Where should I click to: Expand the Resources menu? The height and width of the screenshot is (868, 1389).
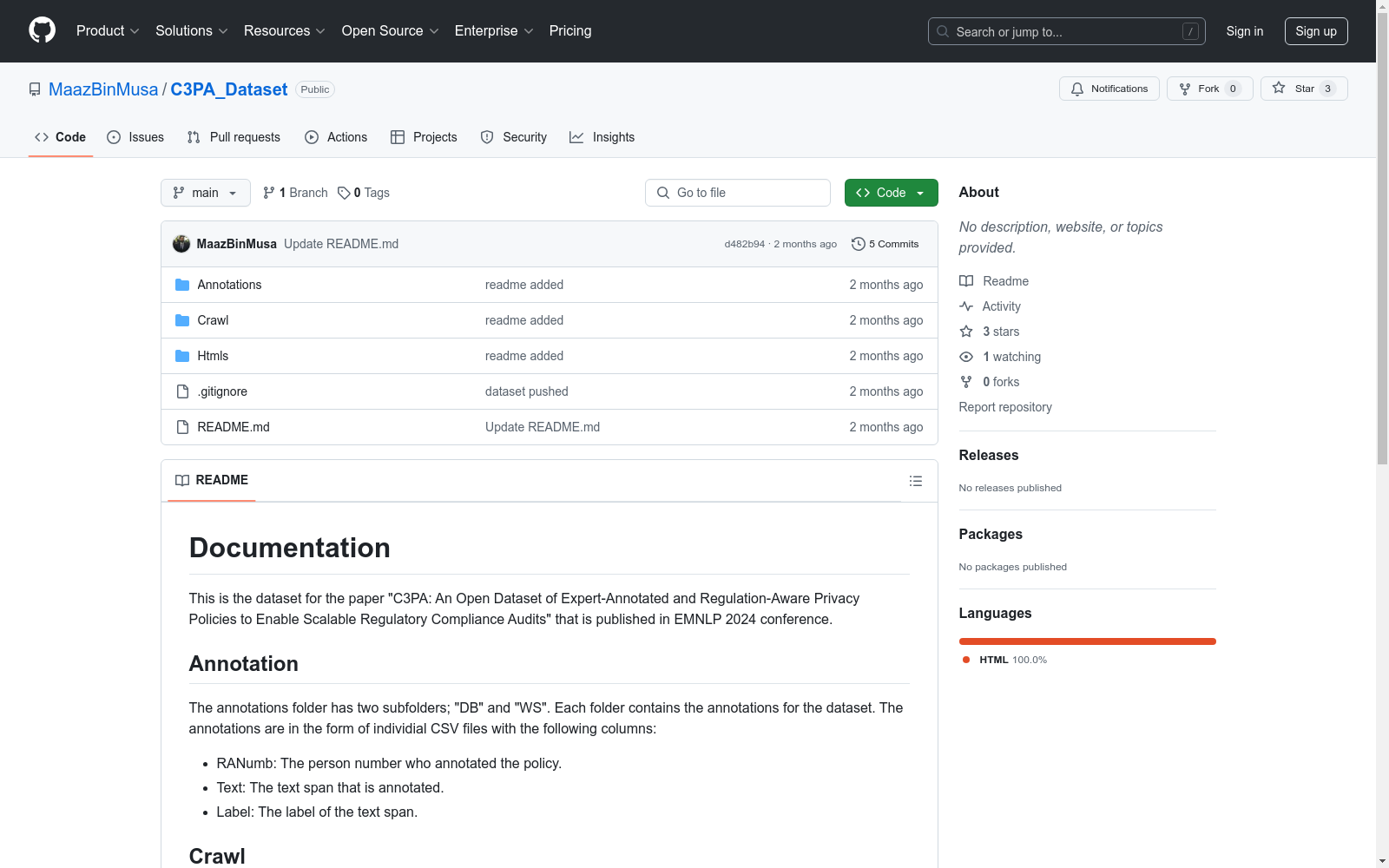coord(285,30)
